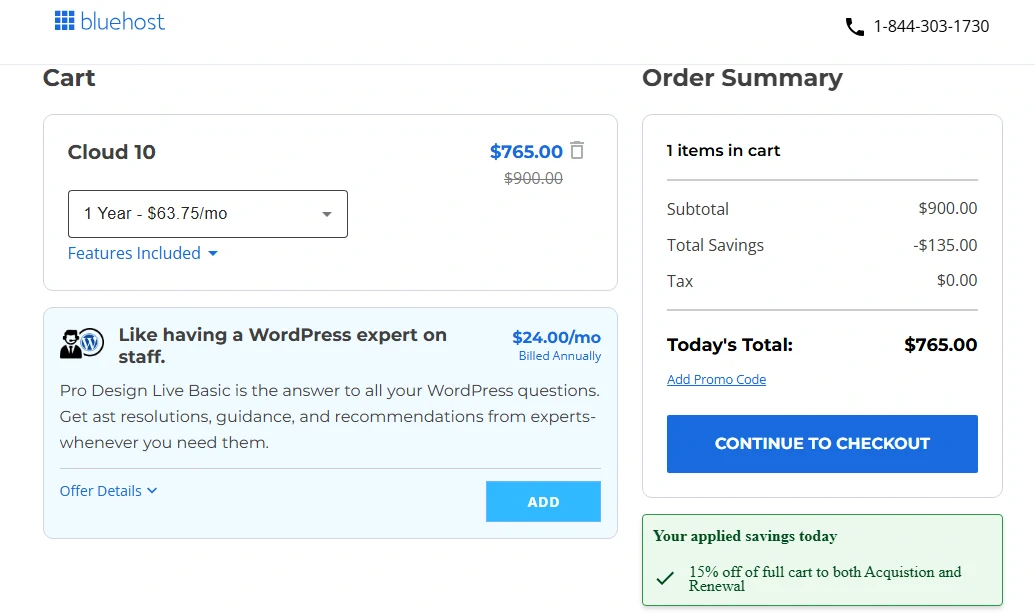Click the struck-through $900.00 price
The height and width of the screenshot is (614, 1035).
(x=533, y=178)
